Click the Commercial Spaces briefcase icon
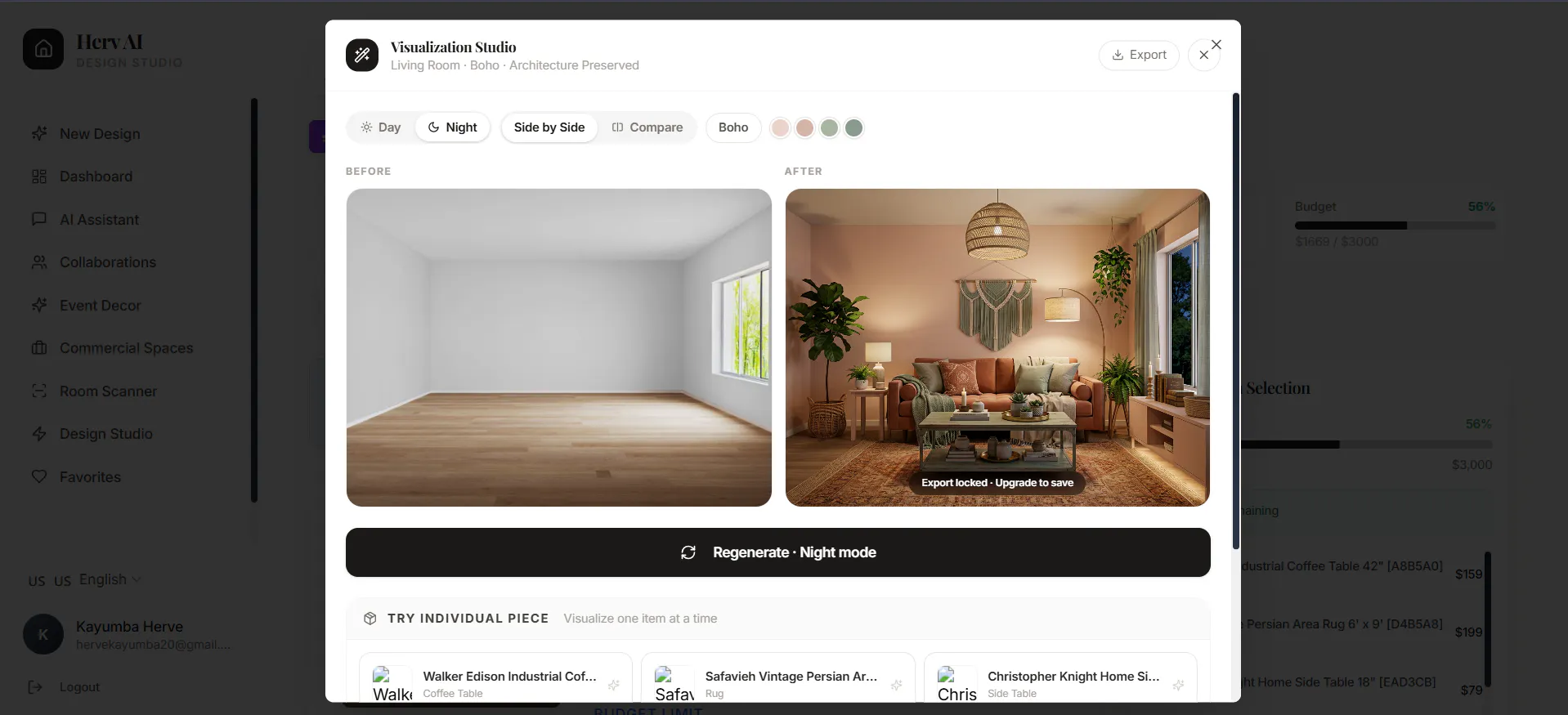This screenshot has height=715, width=1568. point(39,348)
